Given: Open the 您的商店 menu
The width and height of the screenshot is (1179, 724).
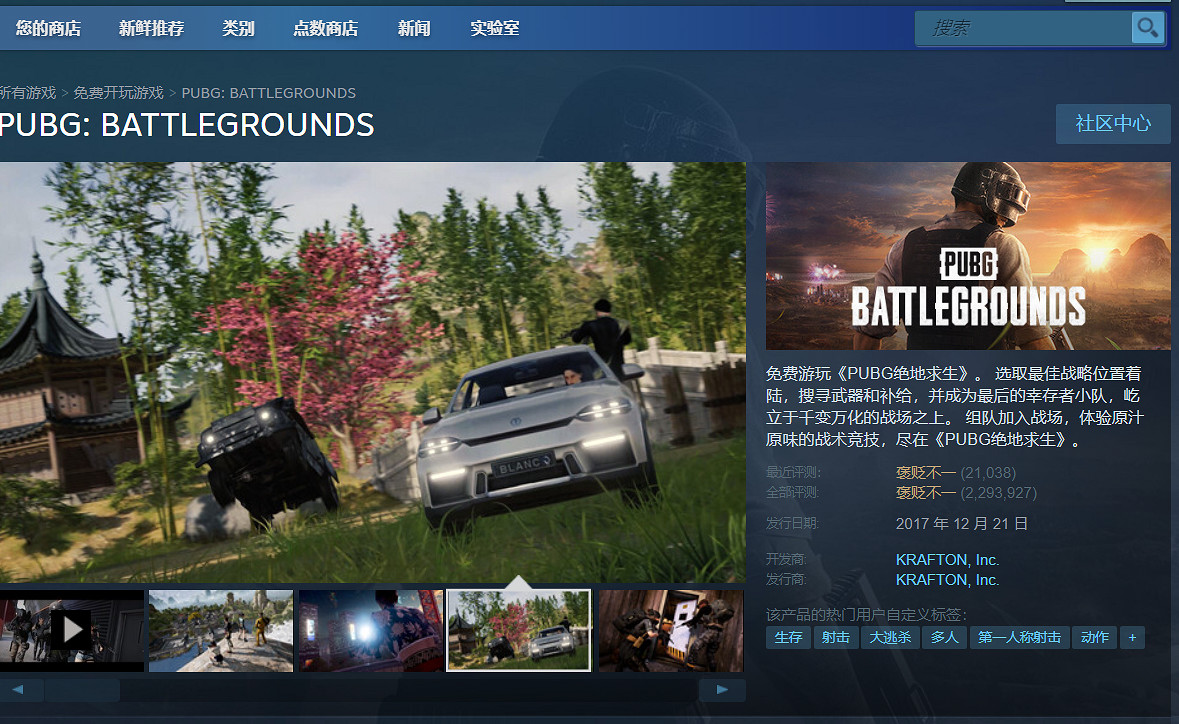Looking at the screenshot, I should coord(48,28).
